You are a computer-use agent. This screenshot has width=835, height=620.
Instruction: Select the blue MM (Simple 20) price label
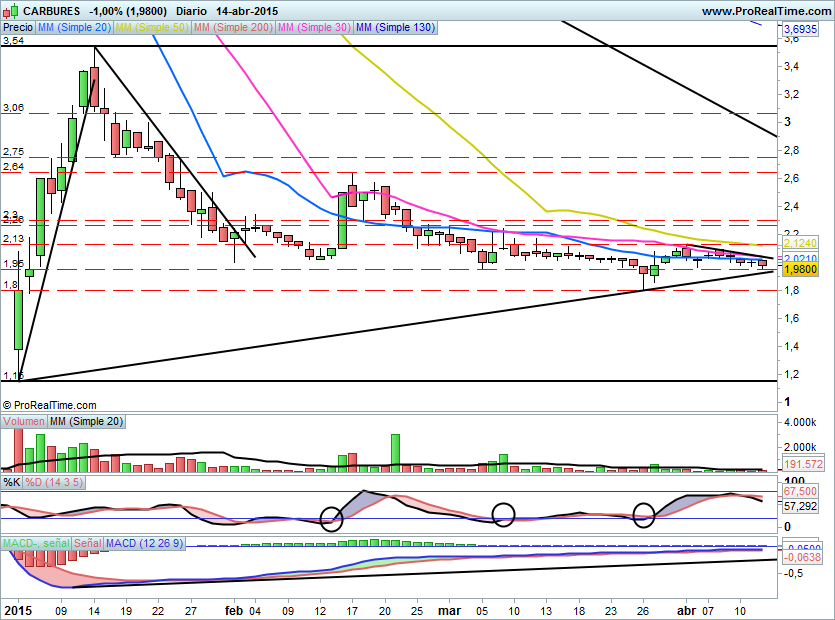coord(74,28)
